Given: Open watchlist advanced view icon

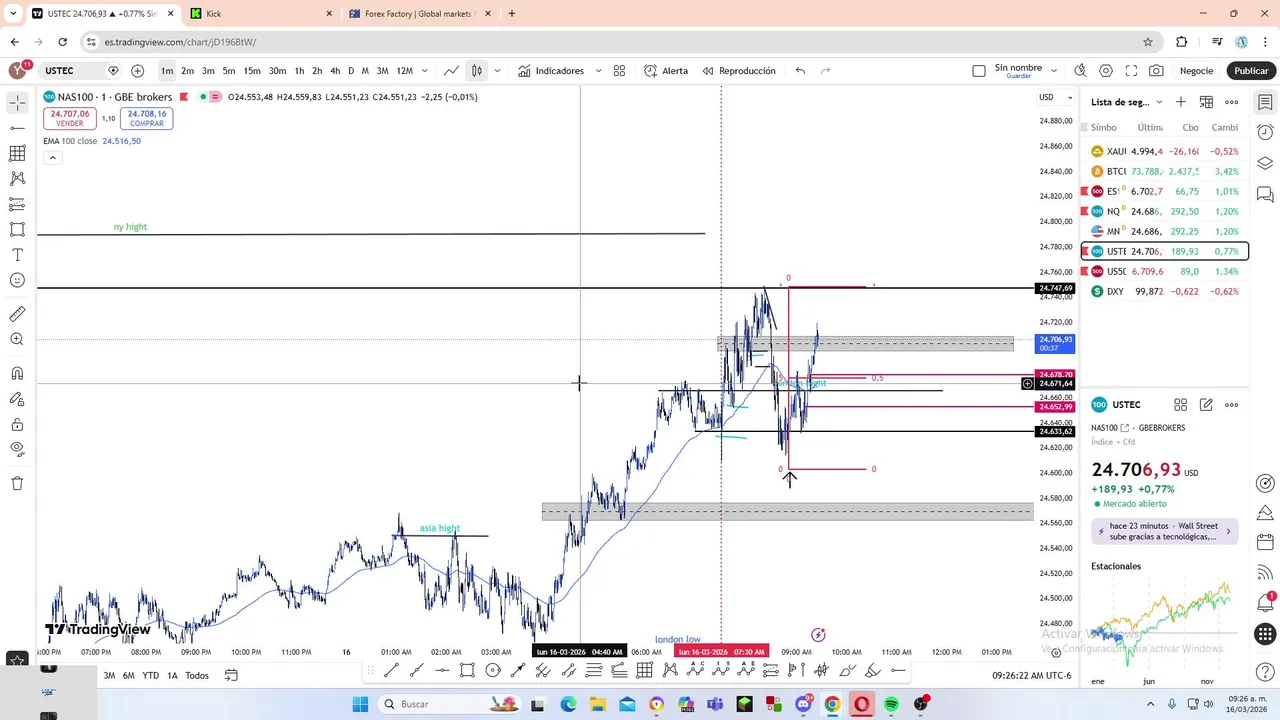Looking at the screenshot, I should pyautogui.click(x=1206, y=102).
